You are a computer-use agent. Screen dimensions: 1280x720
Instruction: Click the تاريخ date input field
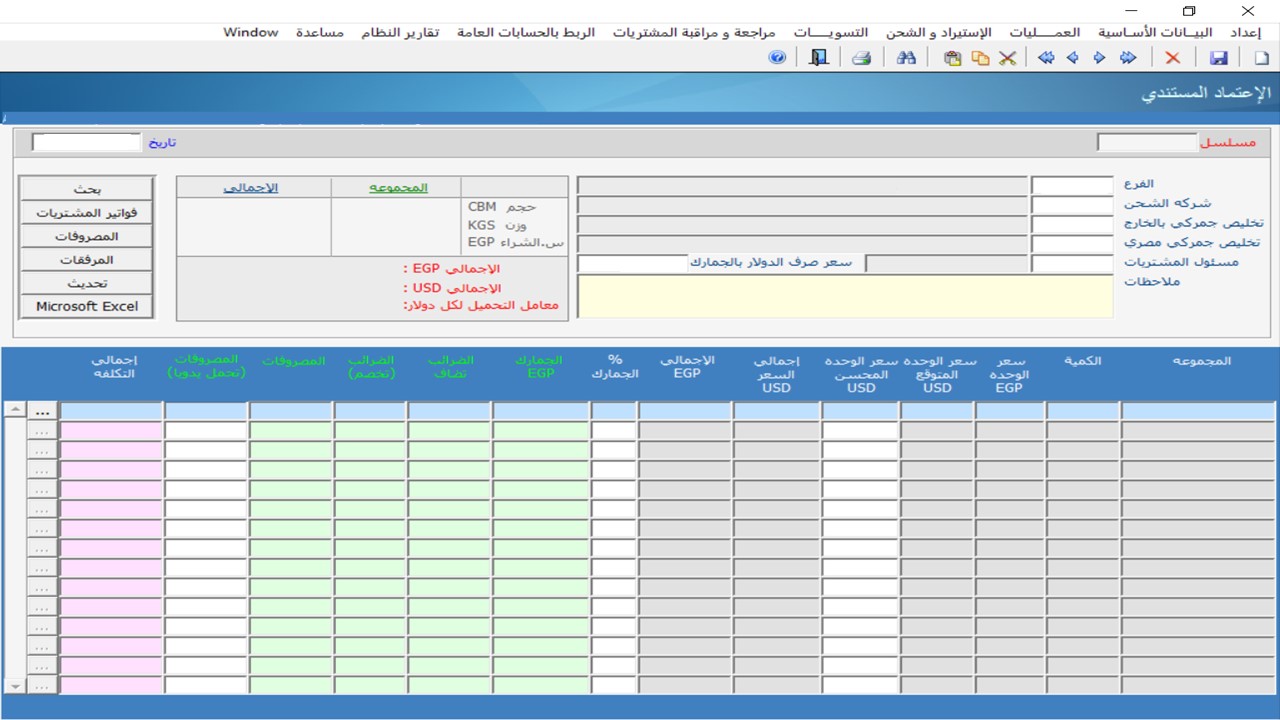[x=87, y=142]
